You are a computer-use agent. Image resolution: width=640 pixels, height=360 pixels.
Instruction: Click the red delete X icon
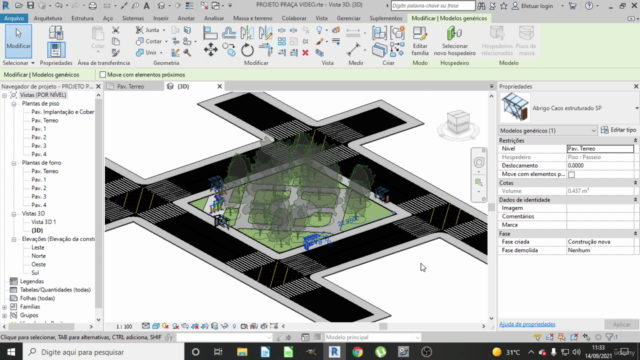tap(305, 52)
